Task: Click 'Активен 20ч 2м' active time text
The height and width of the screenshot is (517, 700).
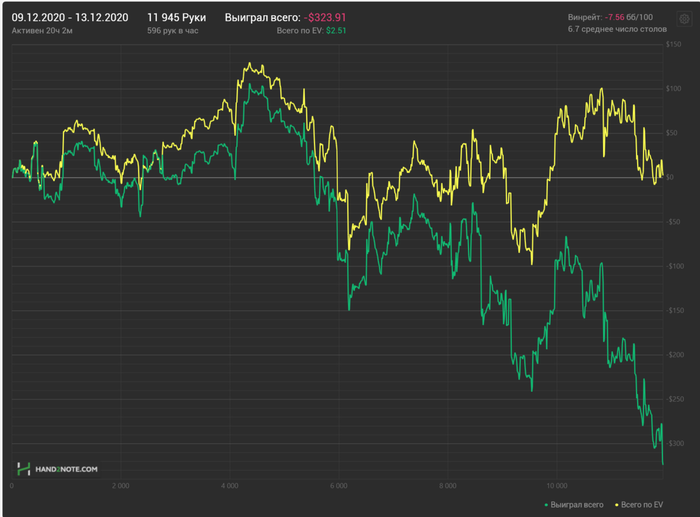Action: 42,31
